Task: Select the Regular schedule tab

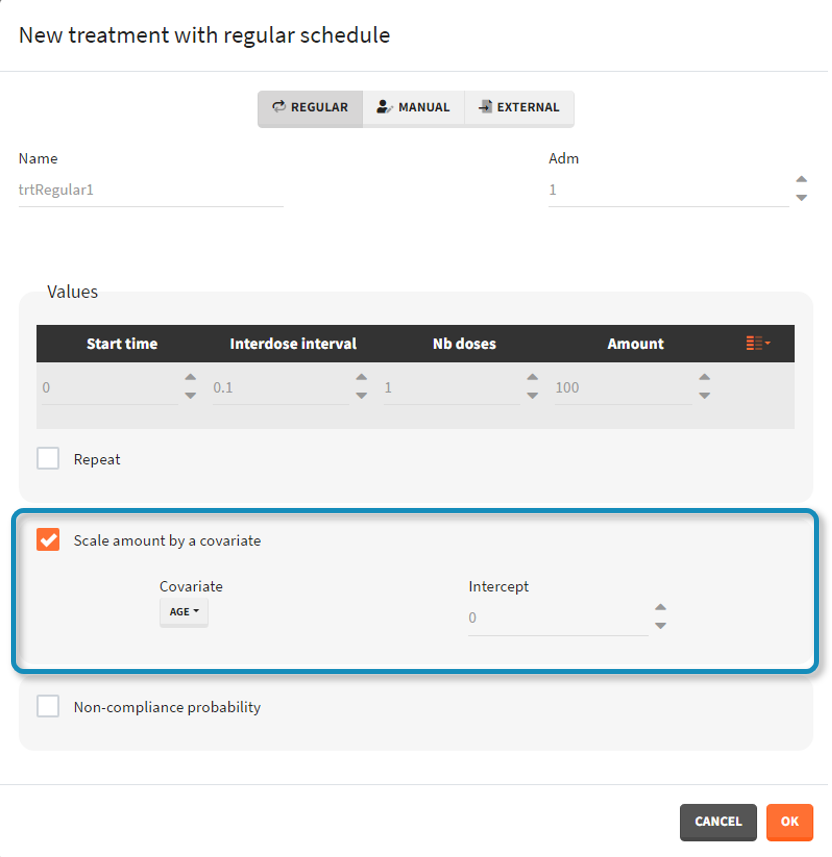Action: [310, 108]
